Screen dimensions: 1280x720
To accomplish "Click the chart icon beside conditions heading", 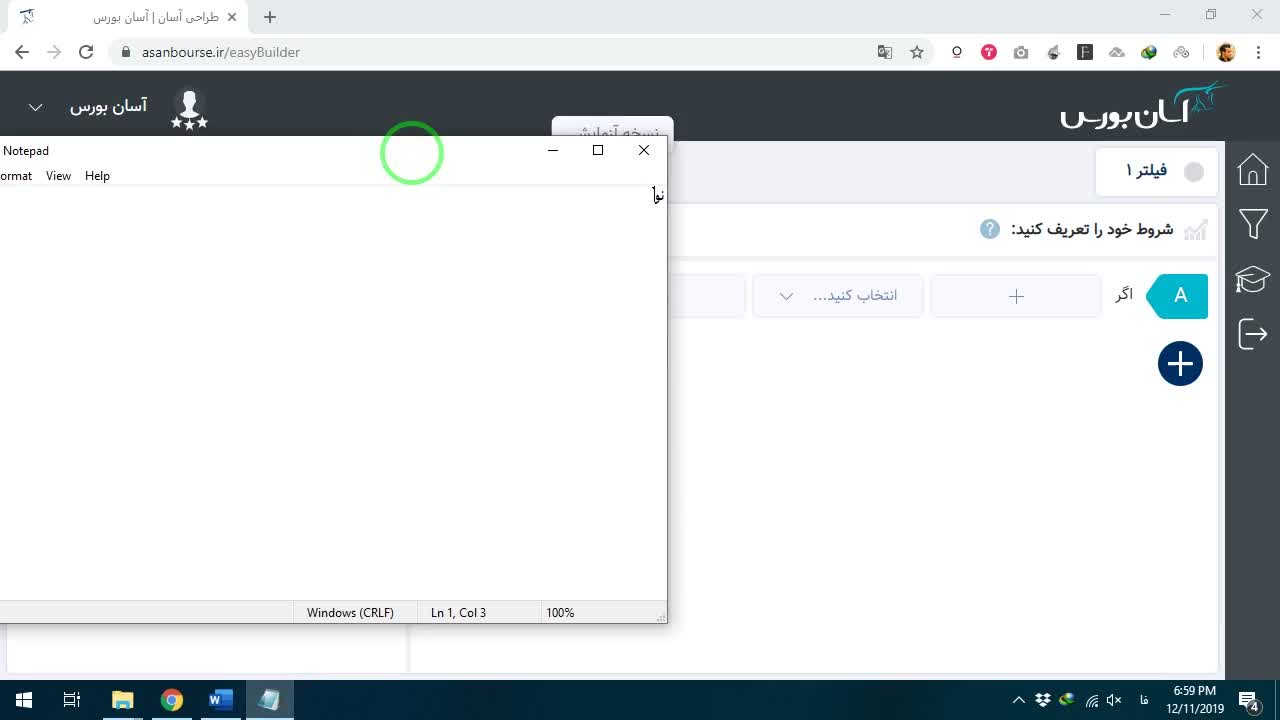I will click(1196, 230).
